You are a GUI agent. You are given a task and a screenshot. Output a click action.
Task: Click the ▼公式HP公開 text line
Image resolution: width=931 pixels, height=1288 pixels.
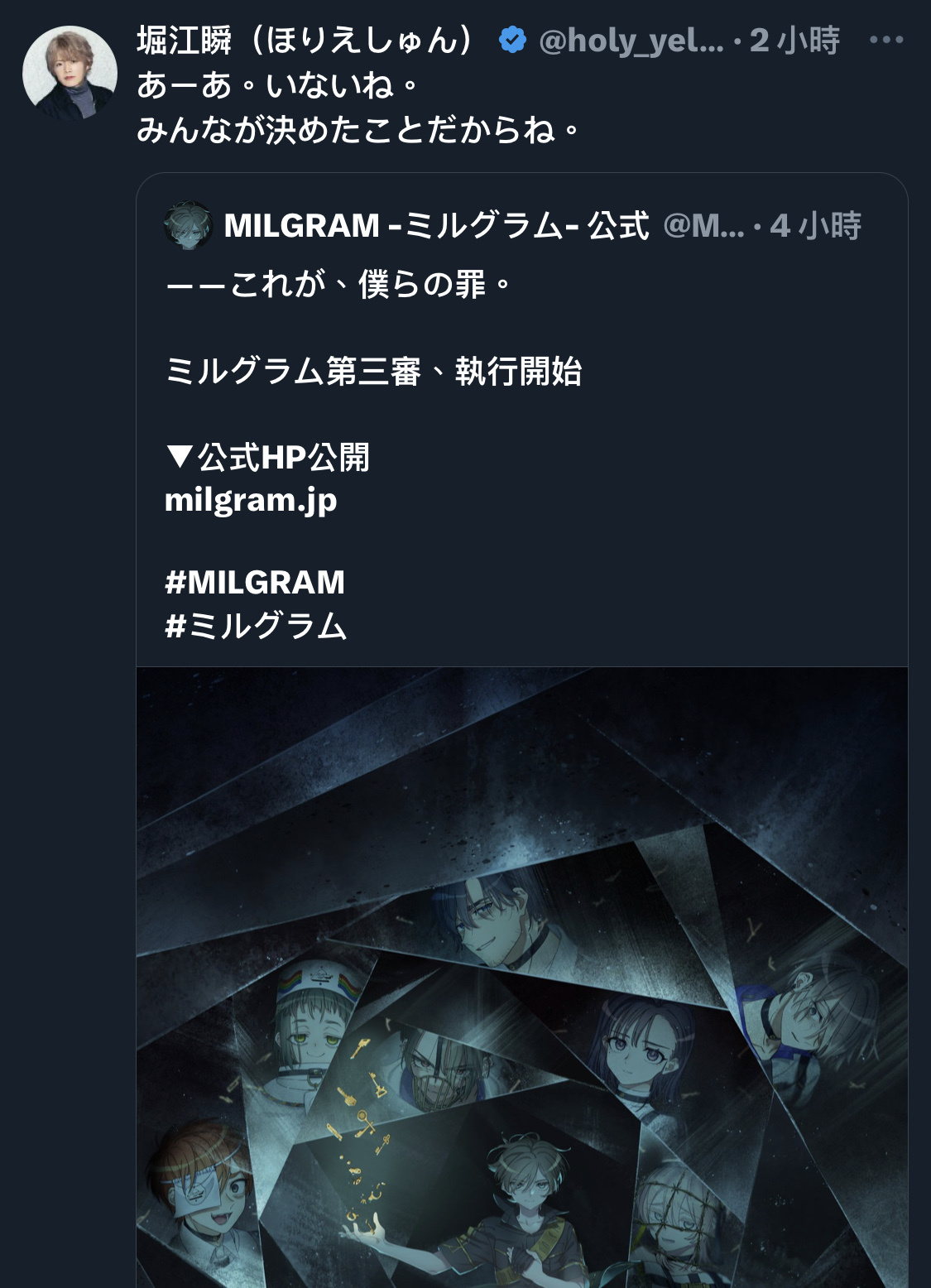(x=267, y=457)
